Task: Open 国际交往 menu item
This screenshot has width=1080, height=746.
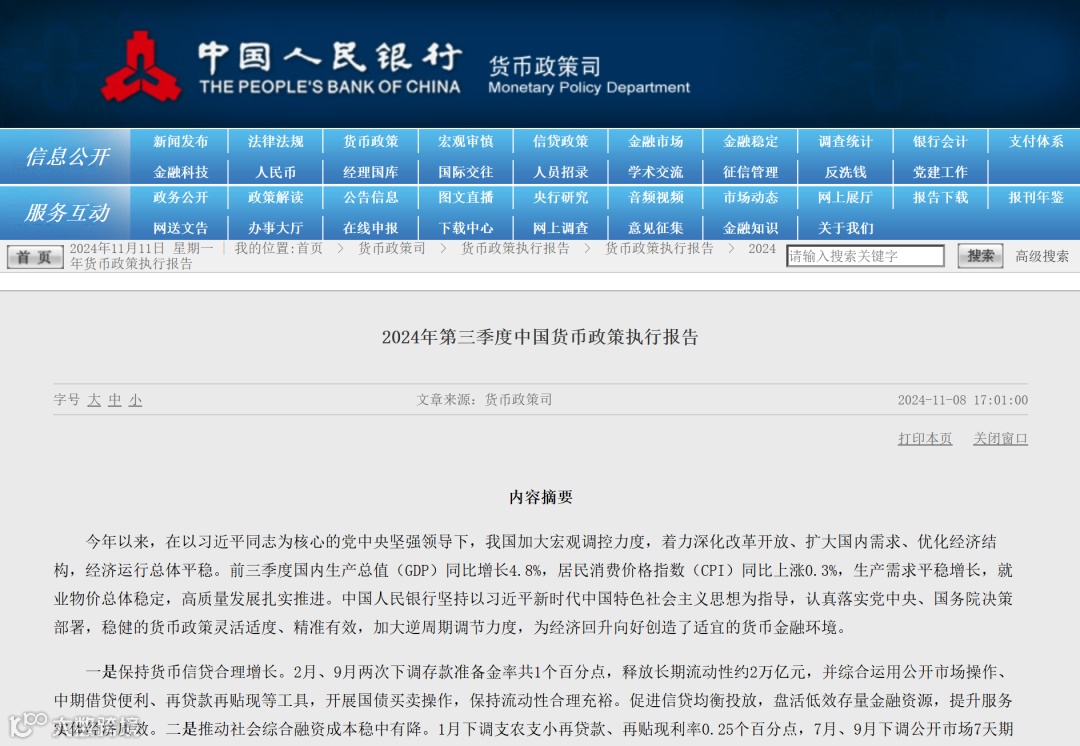Action: 466,172
